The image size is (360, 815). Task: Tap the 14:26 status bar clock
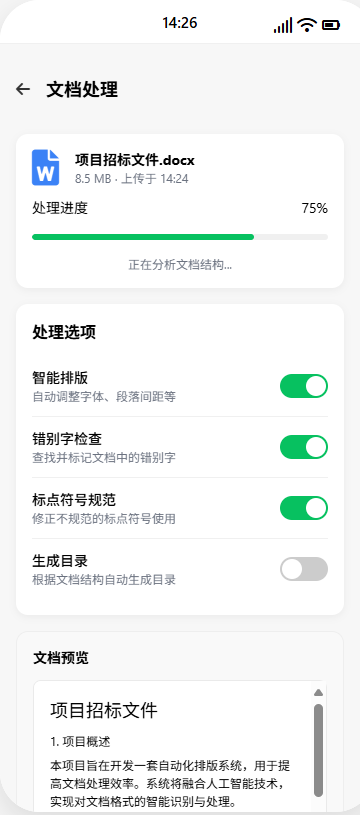[x=180, y=23]
